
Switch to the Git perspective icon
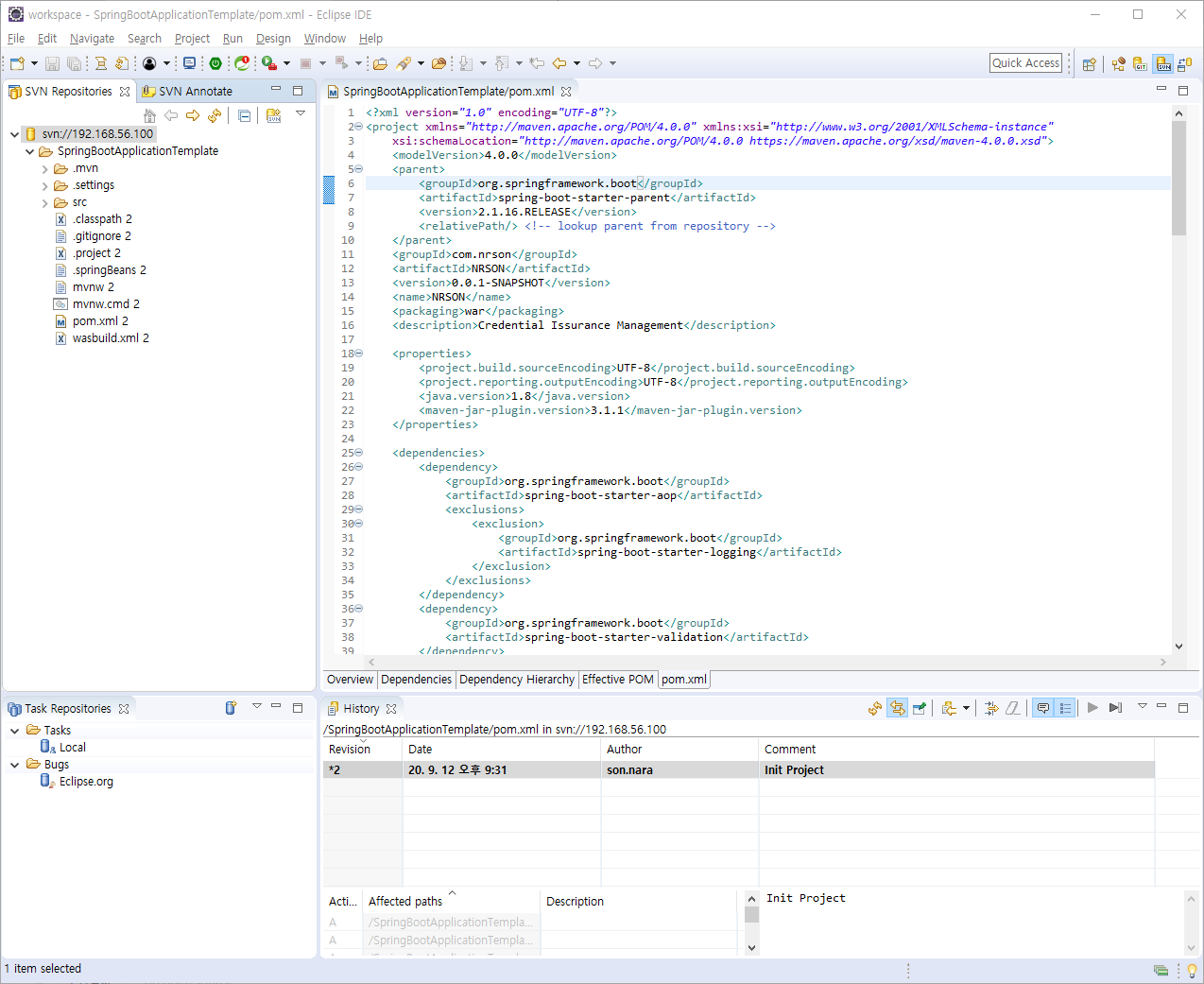point(1141,64)
